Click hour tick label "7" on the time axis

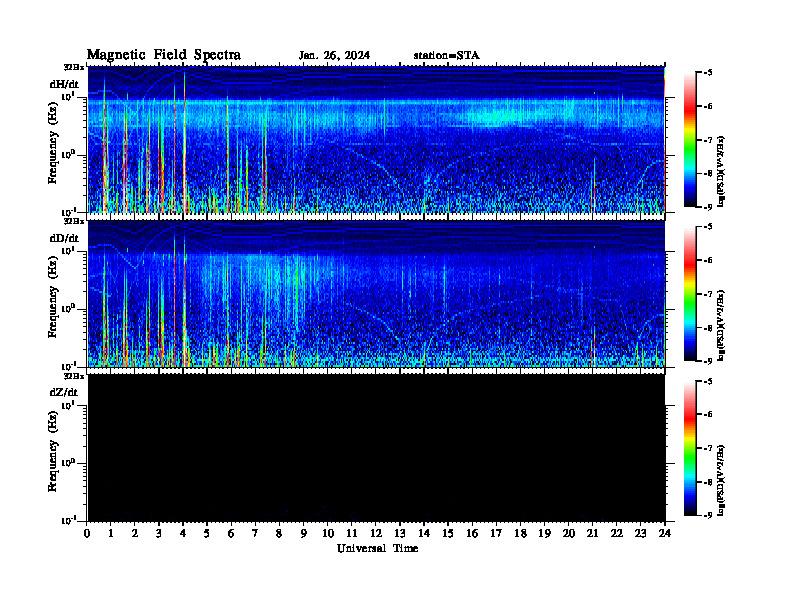tap(255, 534)
